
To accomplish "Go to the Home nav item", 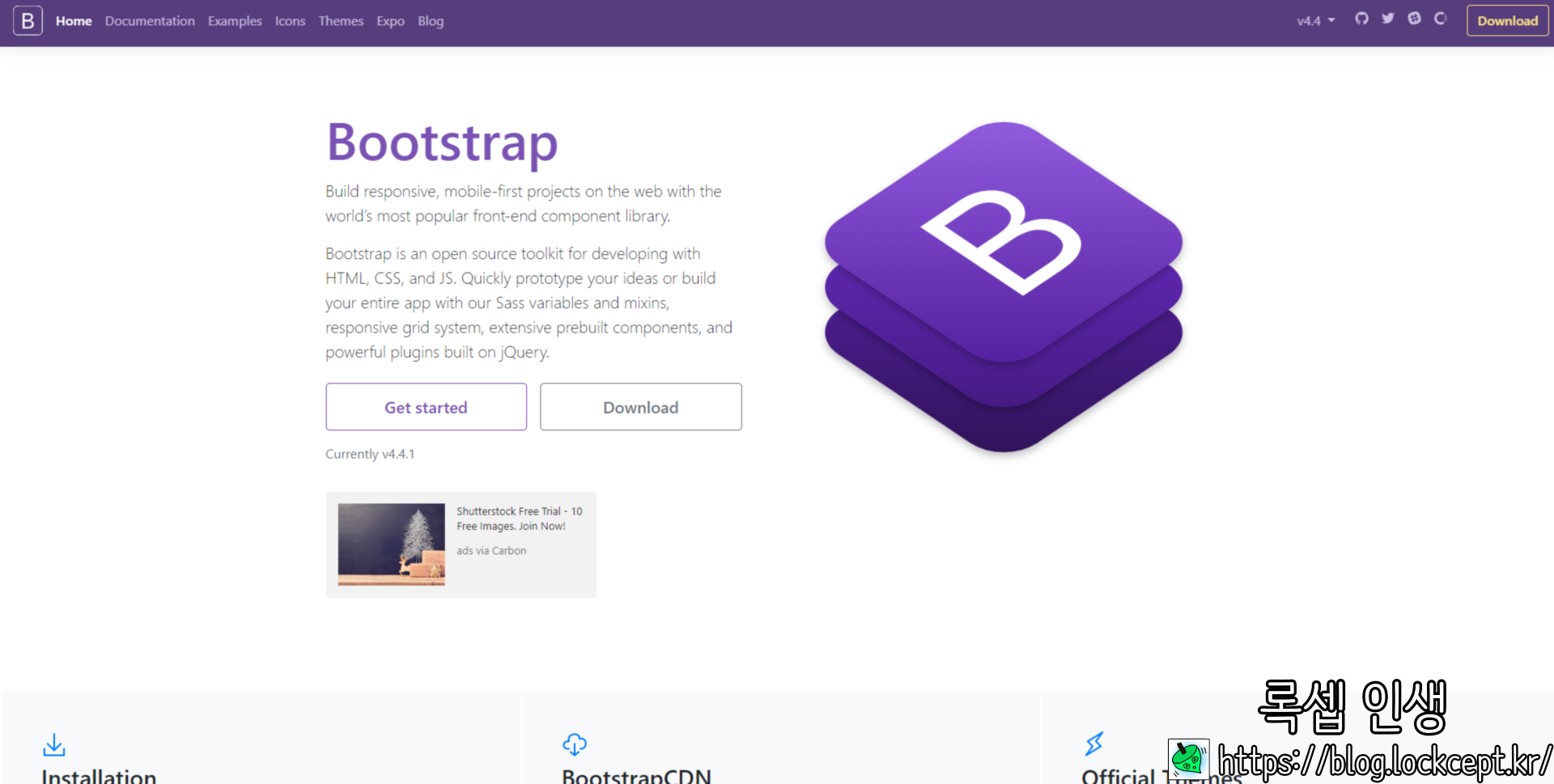I will pos(74,21).
